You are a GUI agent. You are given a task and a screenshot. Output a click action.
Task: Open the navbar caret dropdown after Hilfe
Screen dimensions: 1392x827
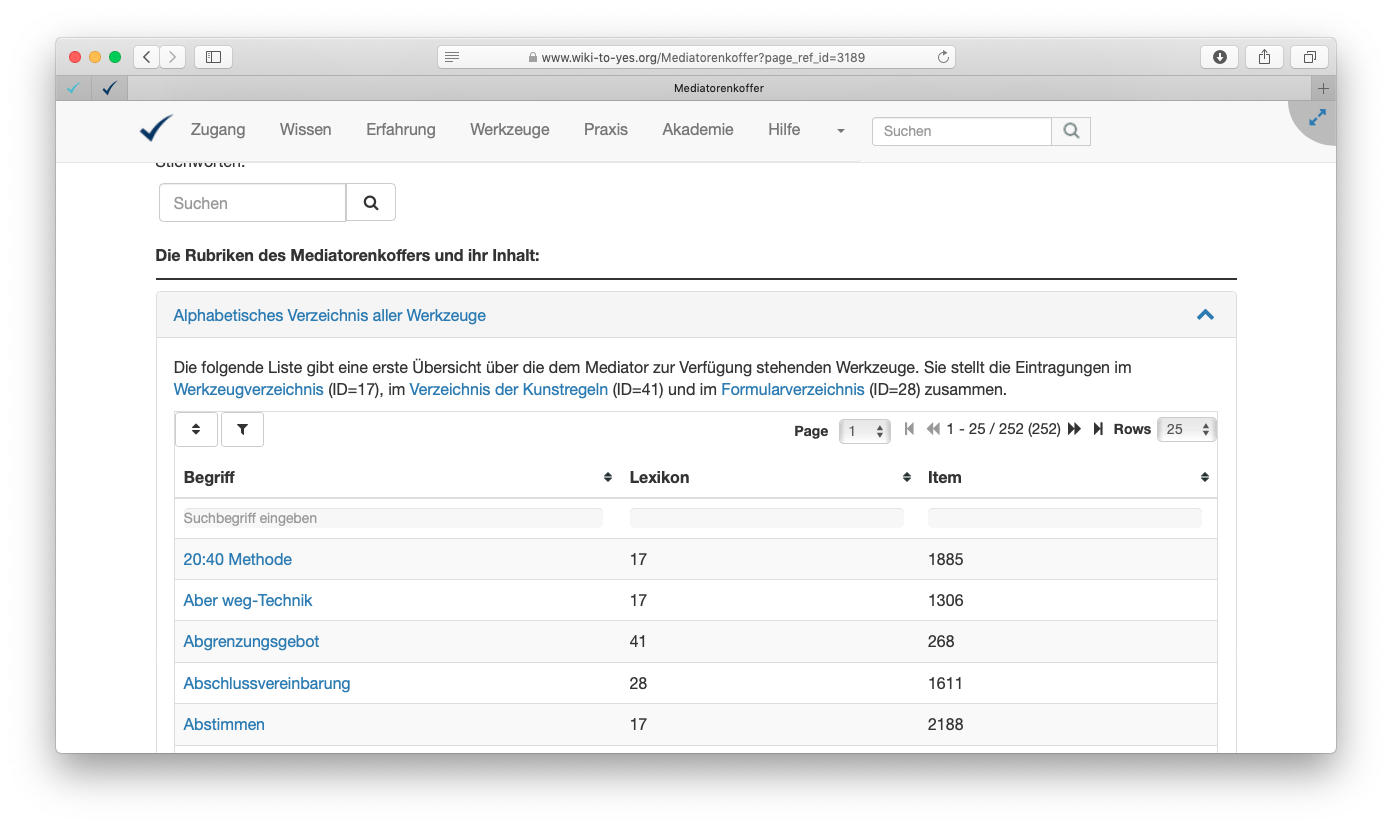click(840, 131)
